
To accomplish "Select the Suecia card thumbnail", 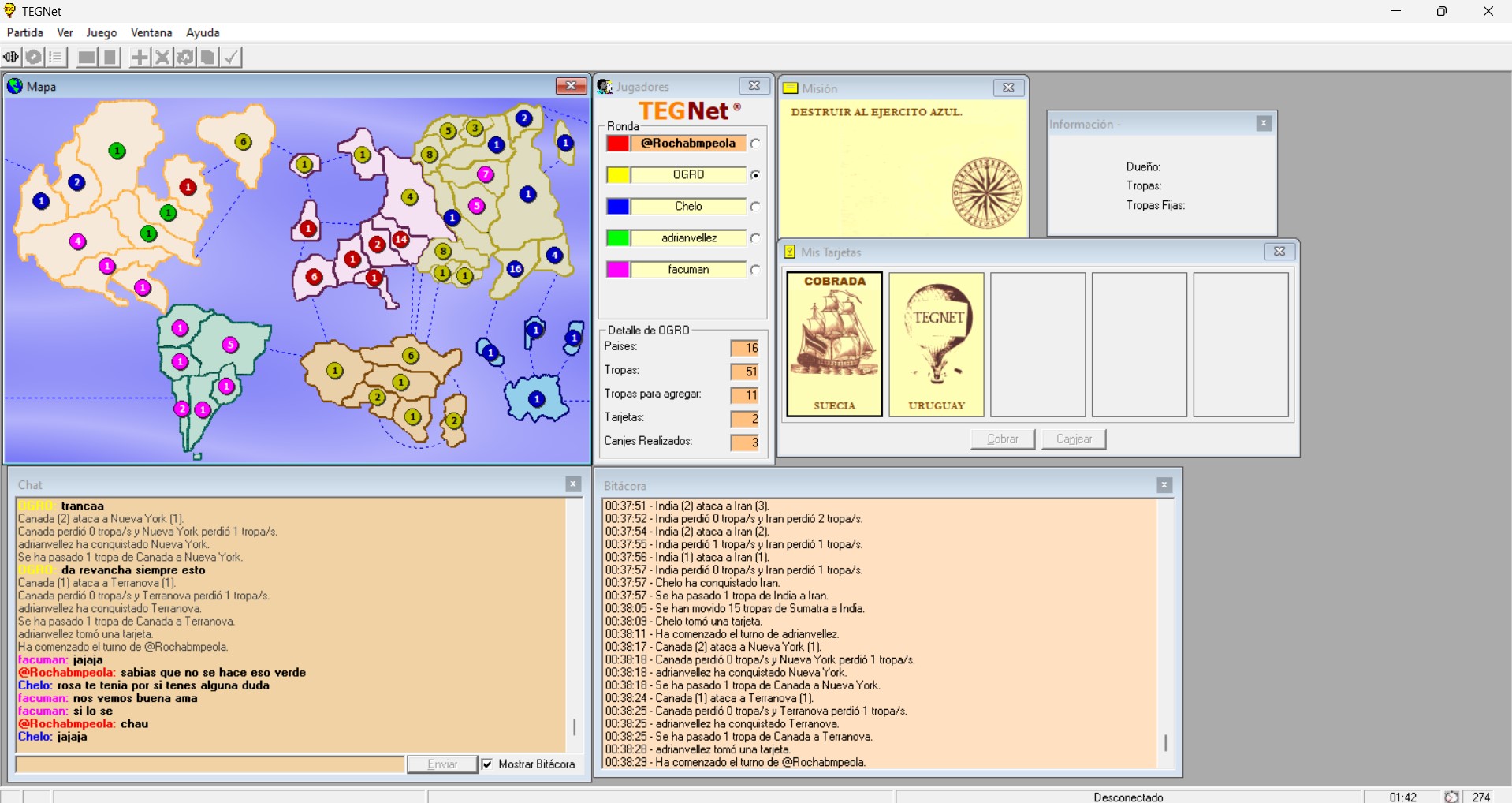I will tap(835, 344).
